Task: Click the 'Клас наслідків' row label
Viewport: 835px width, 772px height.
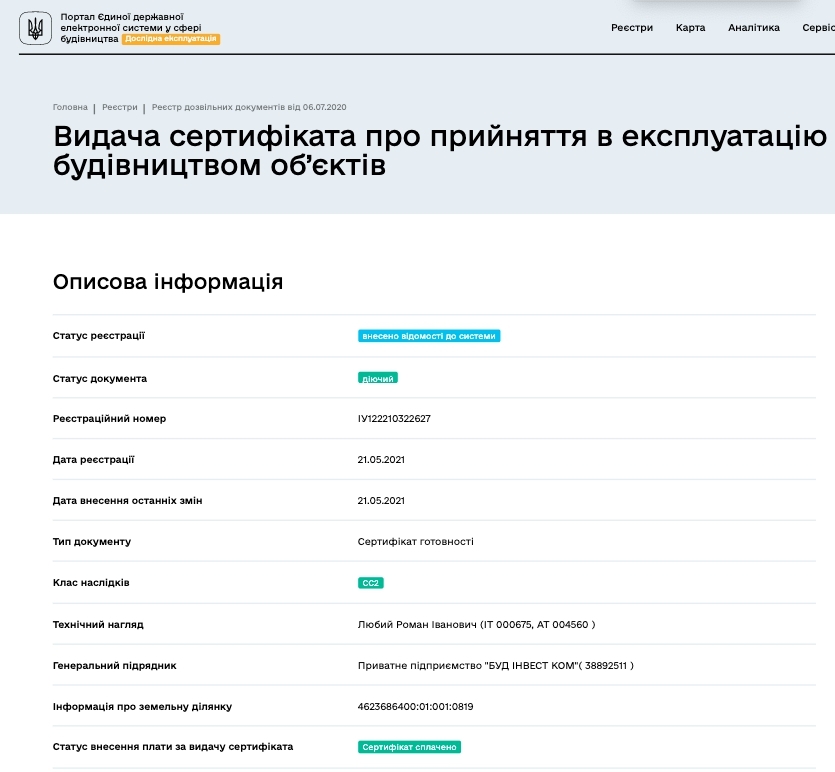Action: tap(91, 582)
